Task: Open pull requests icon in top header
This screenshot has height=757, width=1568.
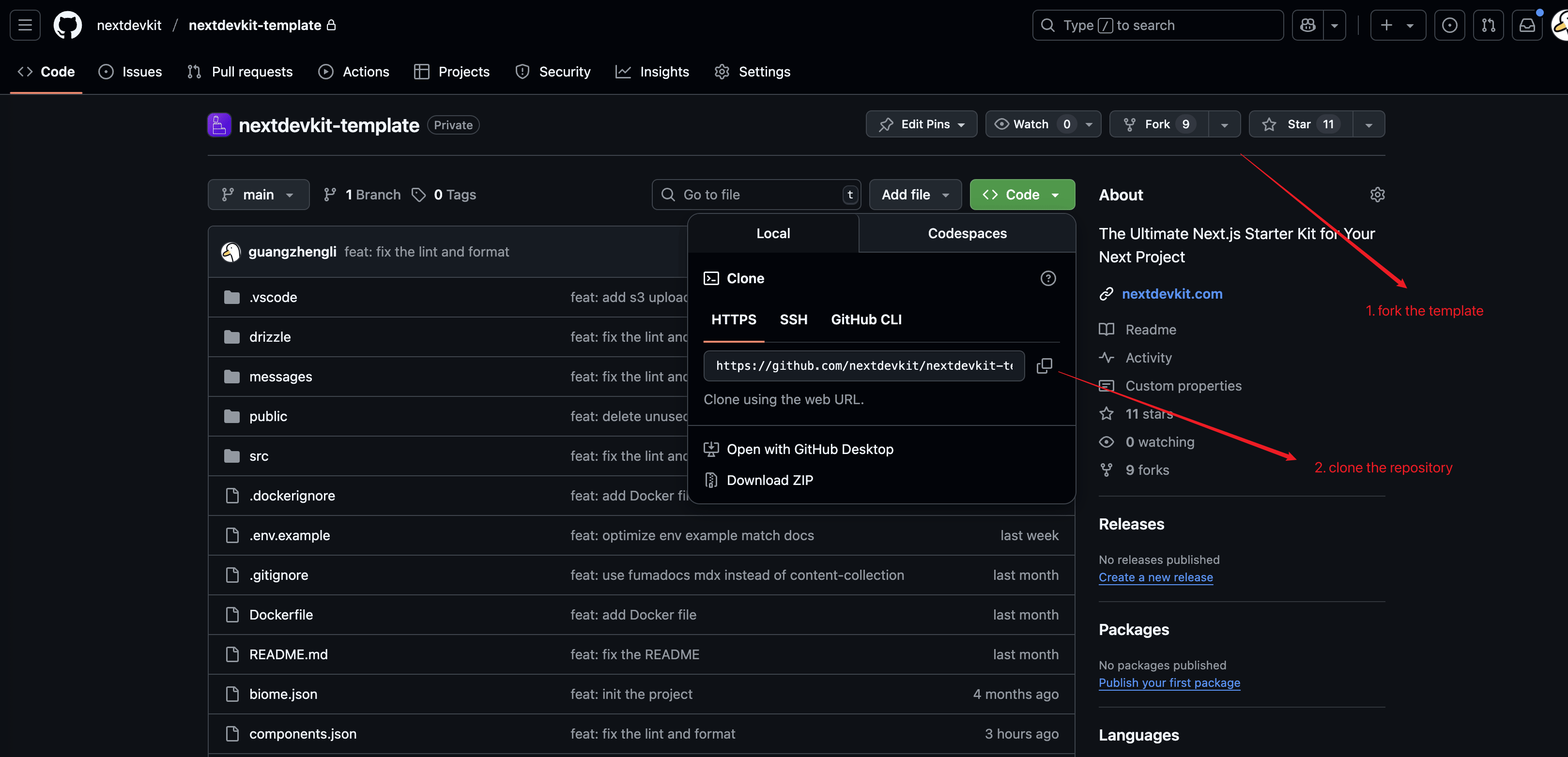Action: coord(1488,25)
